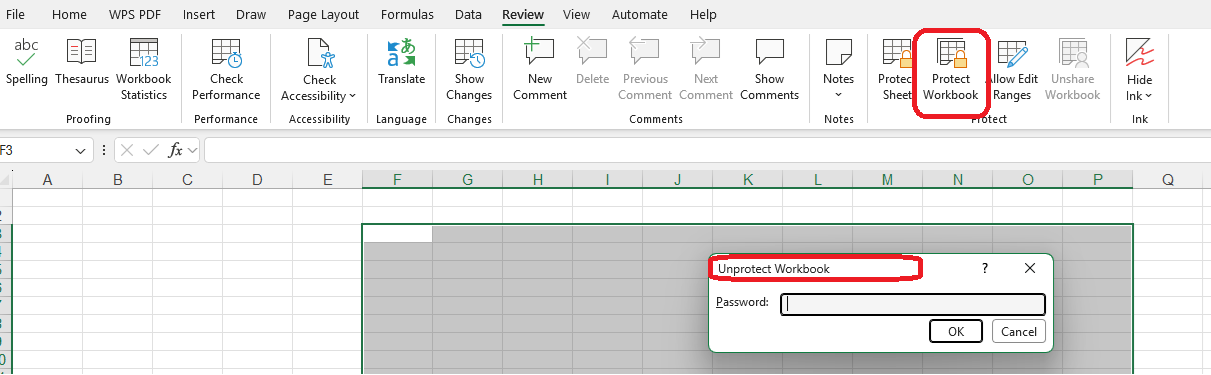Open the Notes dropdown
The height and width of the screenshot is (375, 1211).
coord(838,70)
